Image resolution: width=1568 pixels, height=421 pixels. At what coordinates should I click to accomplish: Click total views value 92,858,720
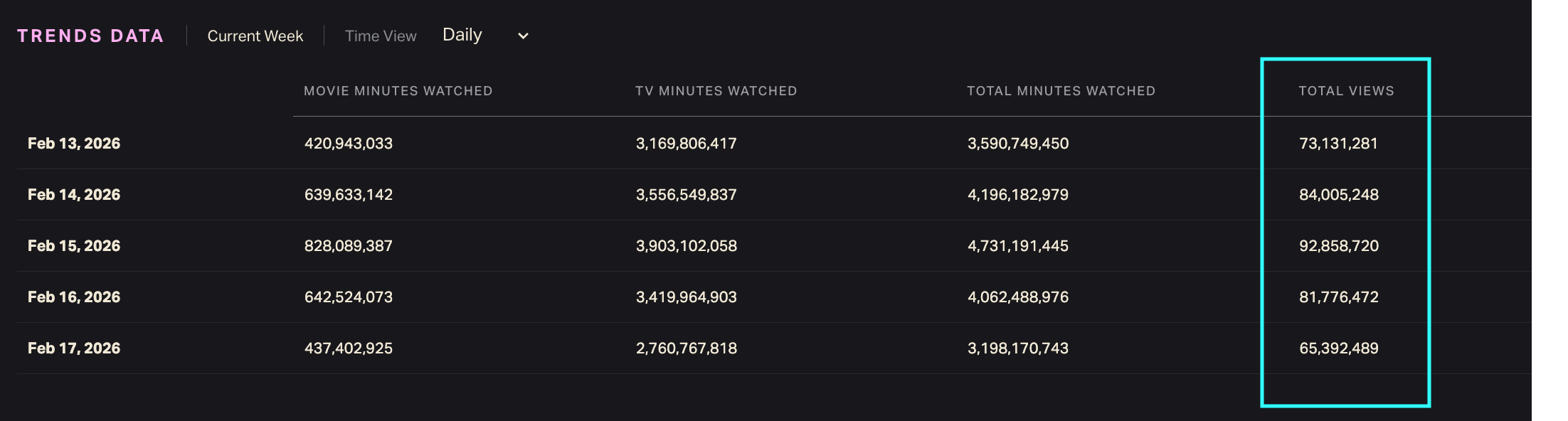point(1338,246)
